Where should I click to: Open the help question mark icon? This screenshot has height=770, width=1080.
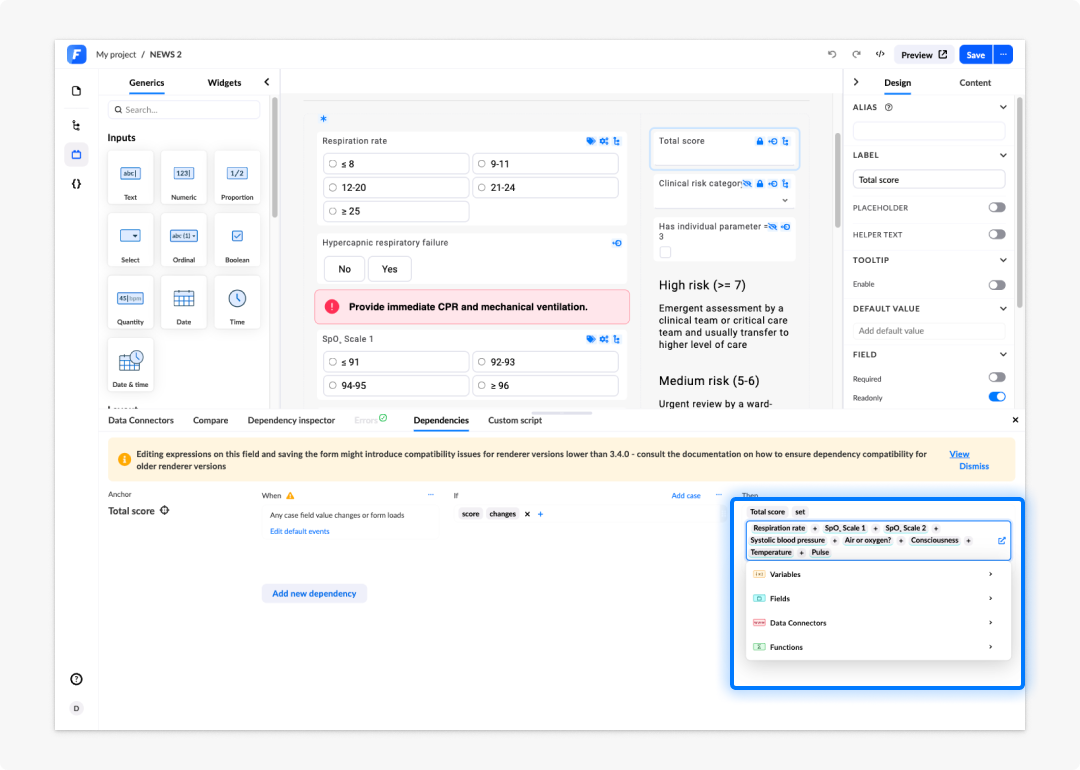pos(76,679)
